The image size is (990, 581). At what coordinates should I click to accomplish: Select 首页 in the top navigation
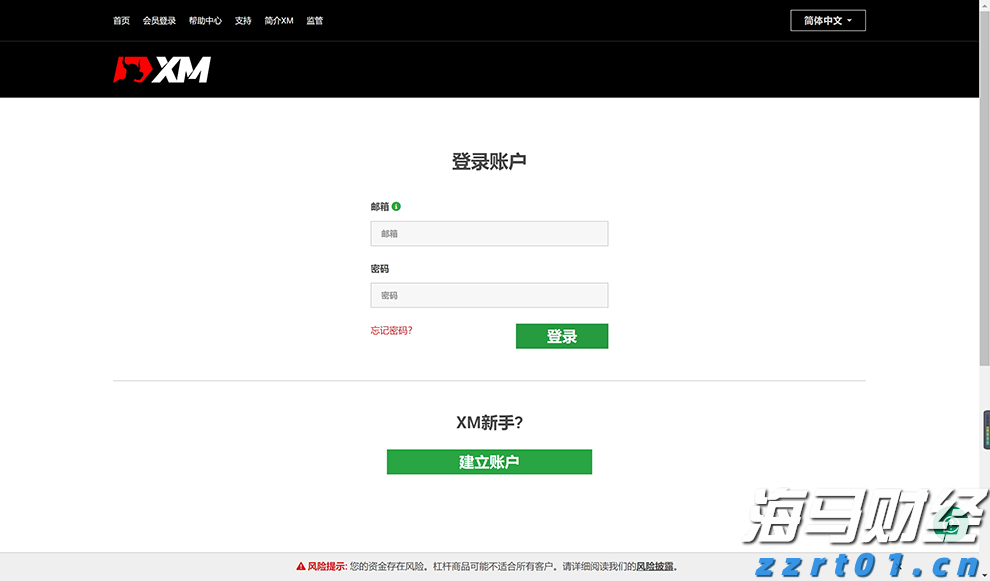[120, 20]
